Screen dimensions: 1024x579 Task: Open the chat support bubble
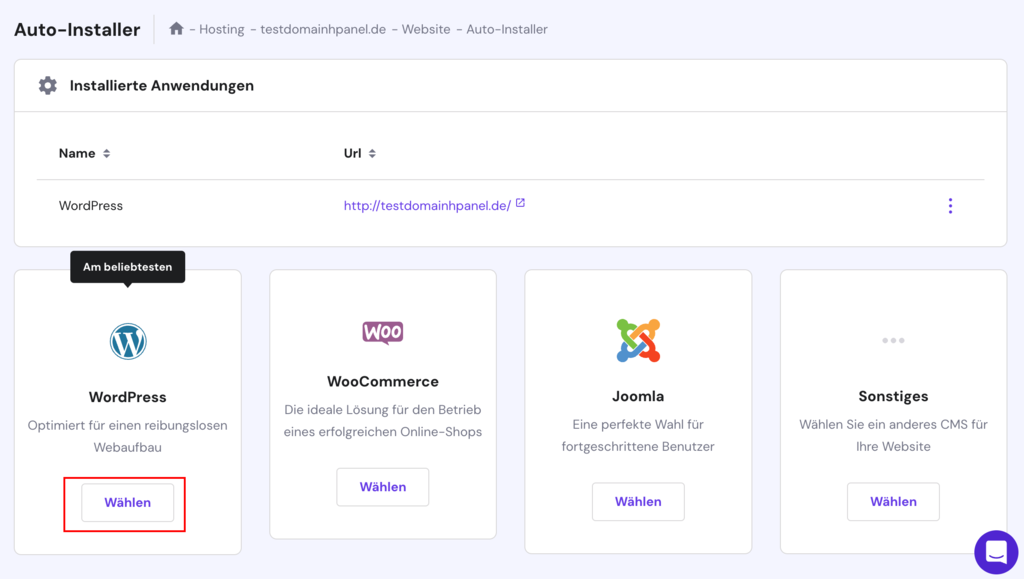(x=995, y=552)
